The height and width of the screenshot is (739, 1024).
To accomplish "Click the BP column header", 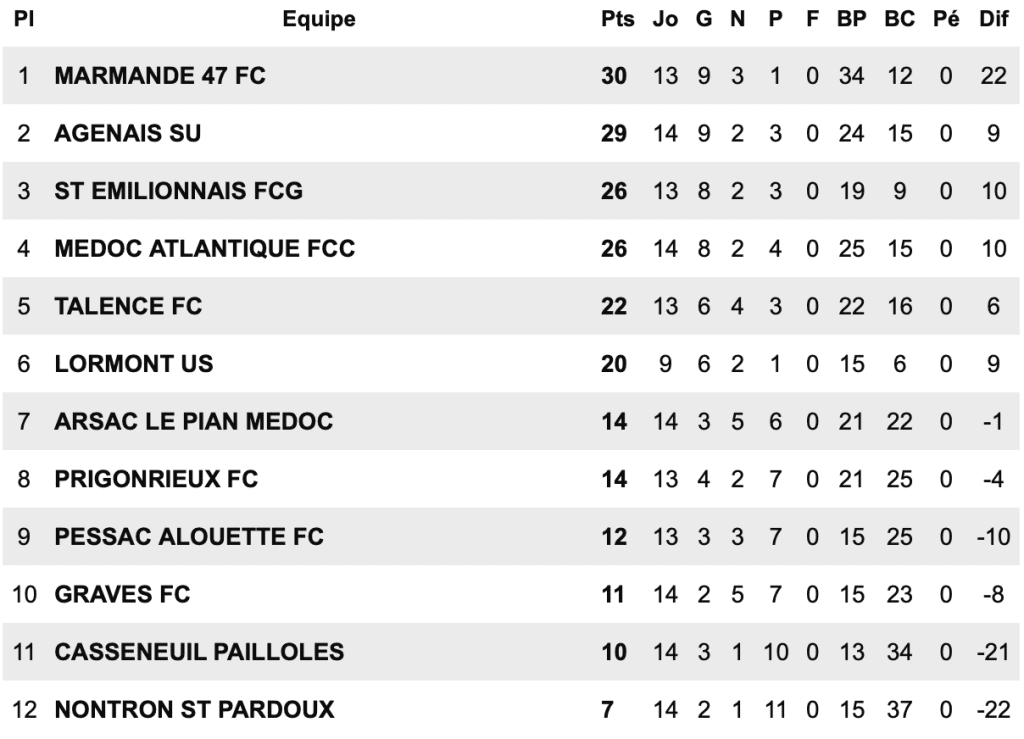I will click(852, 19).
